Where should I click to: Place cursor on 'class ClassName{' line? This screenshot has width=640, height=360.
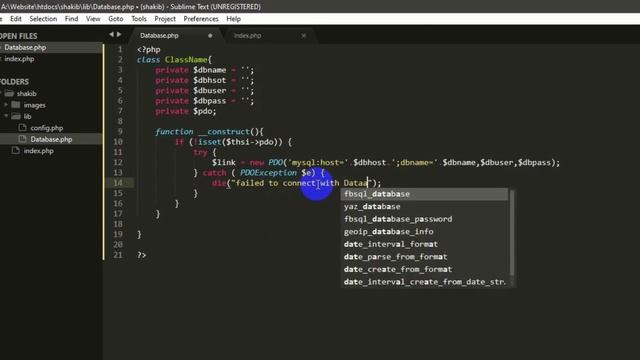(x=174, y=60)
